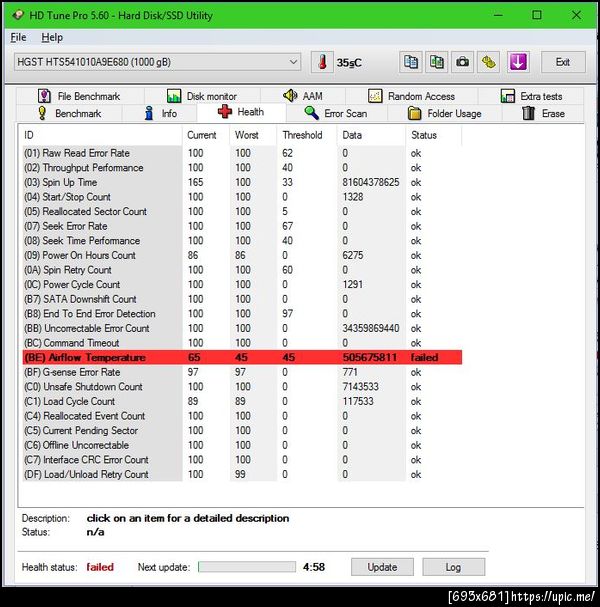Select the (07) Seek Error Rate row

pos(242,226)
